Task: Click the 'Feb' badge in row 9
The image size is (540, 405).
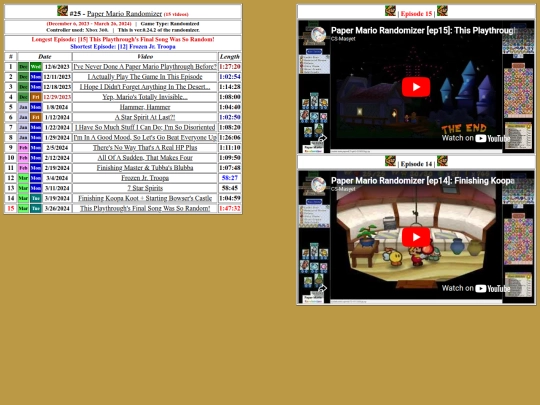Action: 23,148
